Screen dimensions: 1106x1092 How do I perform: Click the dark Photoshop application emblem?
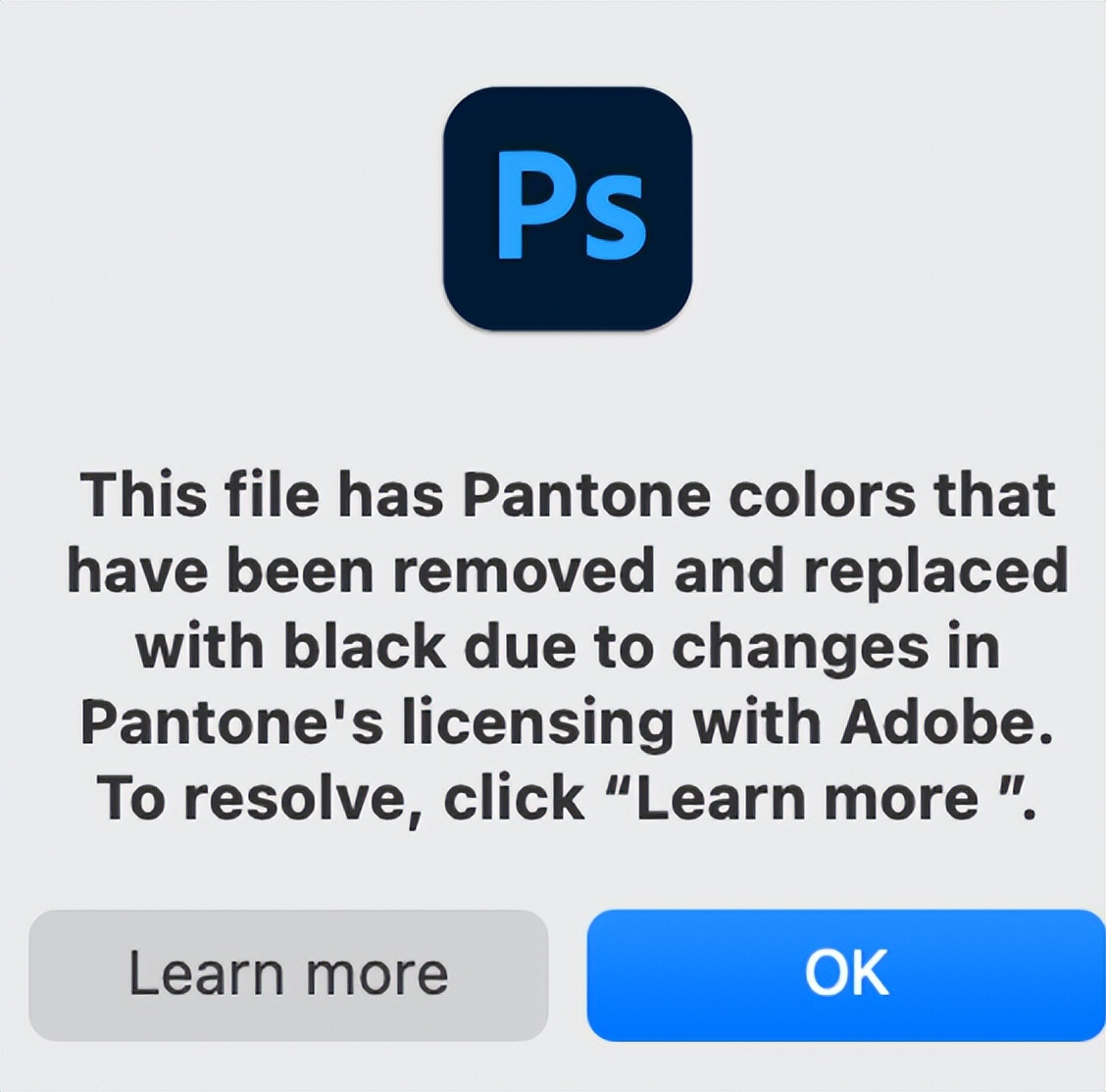[567, 209]
